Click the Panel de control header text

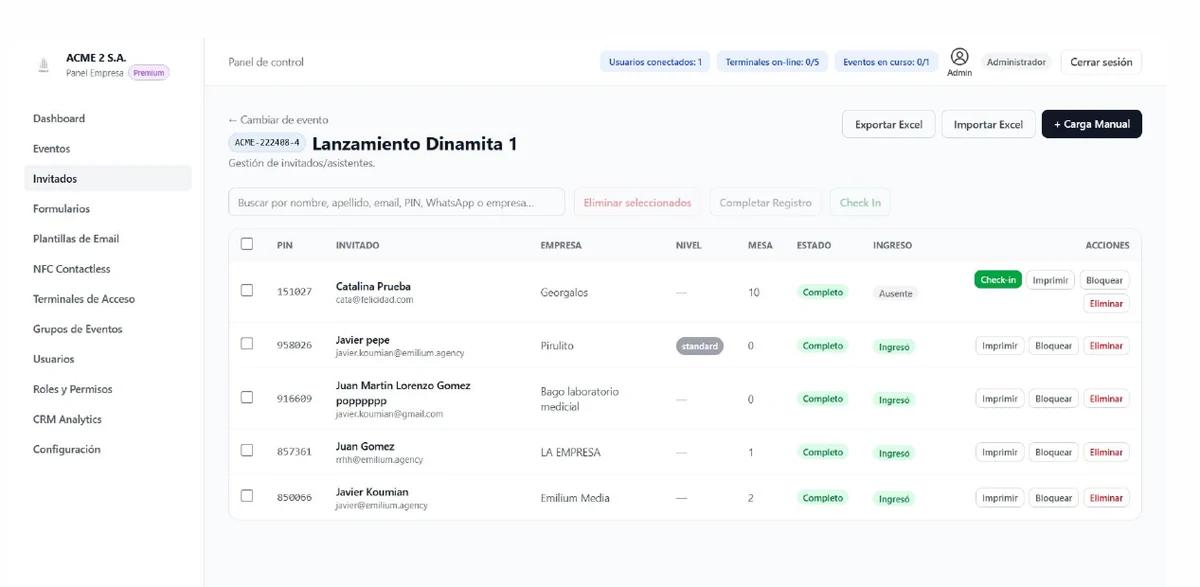[266, 62]
